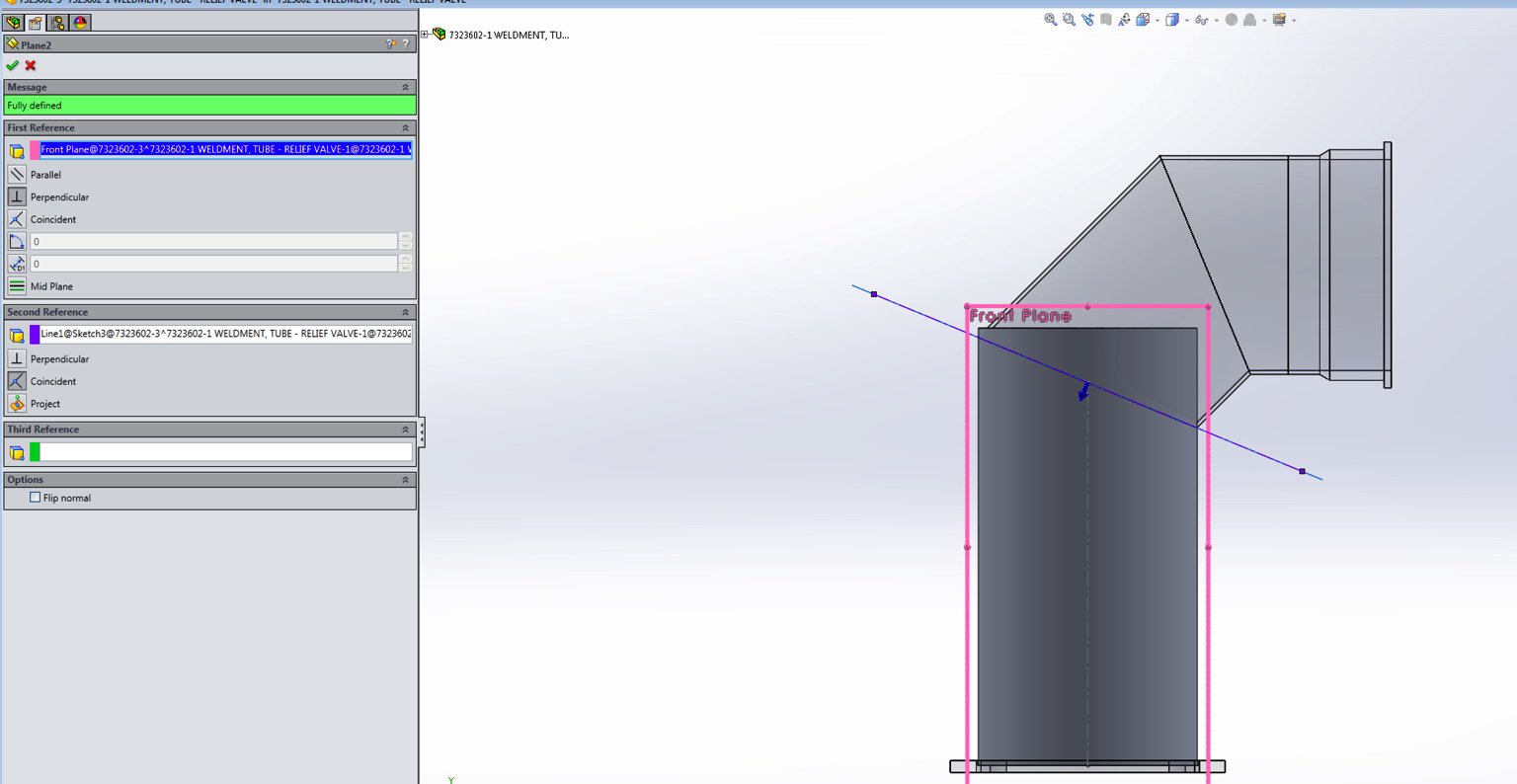Click the Front Plane label in viewport
Screen dimensions: 1517x784
coord(1020,316)
